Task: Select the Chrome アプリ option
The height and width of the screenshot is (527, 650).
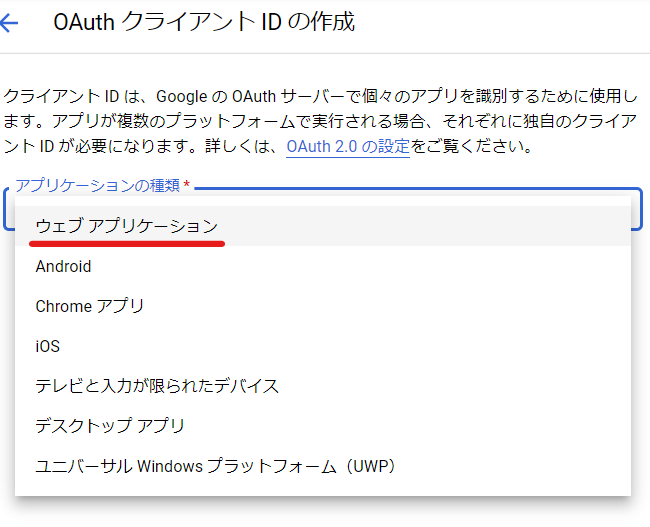Action: pos(323,306)
